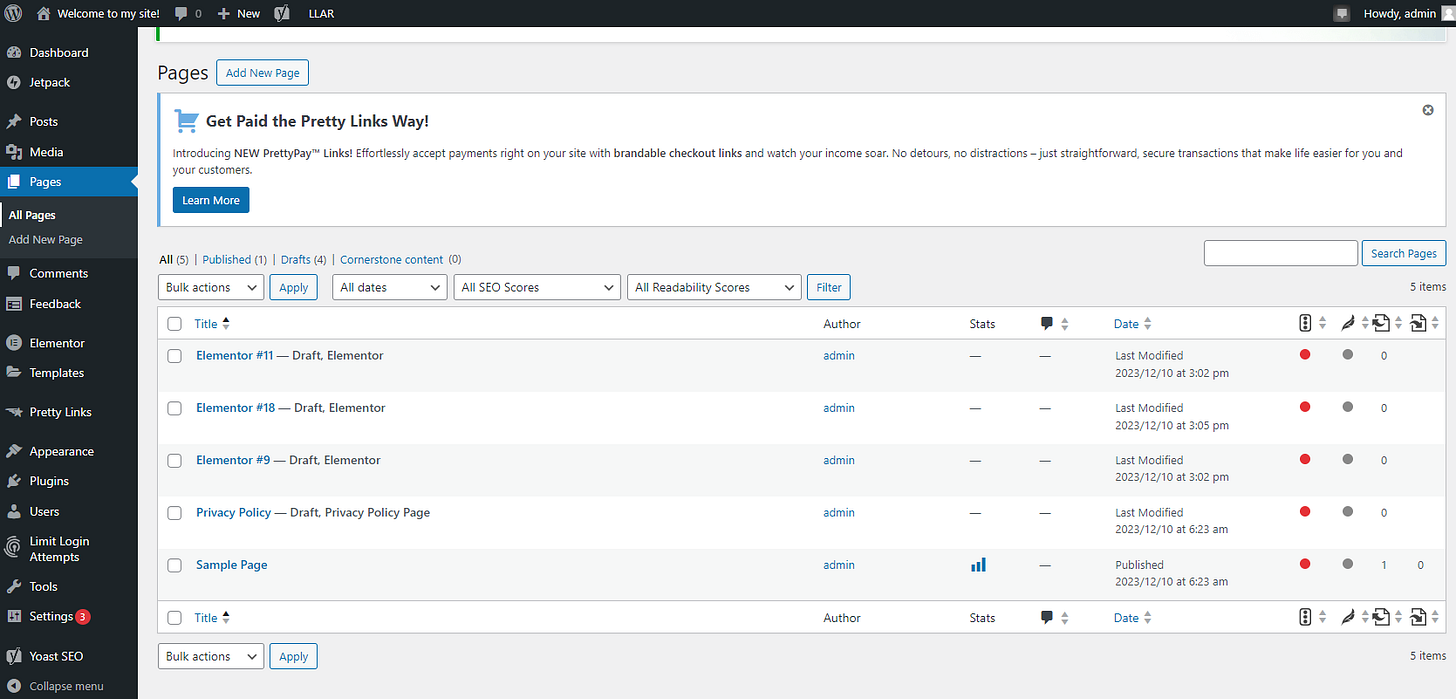Sort by Date in table header
This screenshot has width=1456, height=699.
click(x=1126, y=324)
